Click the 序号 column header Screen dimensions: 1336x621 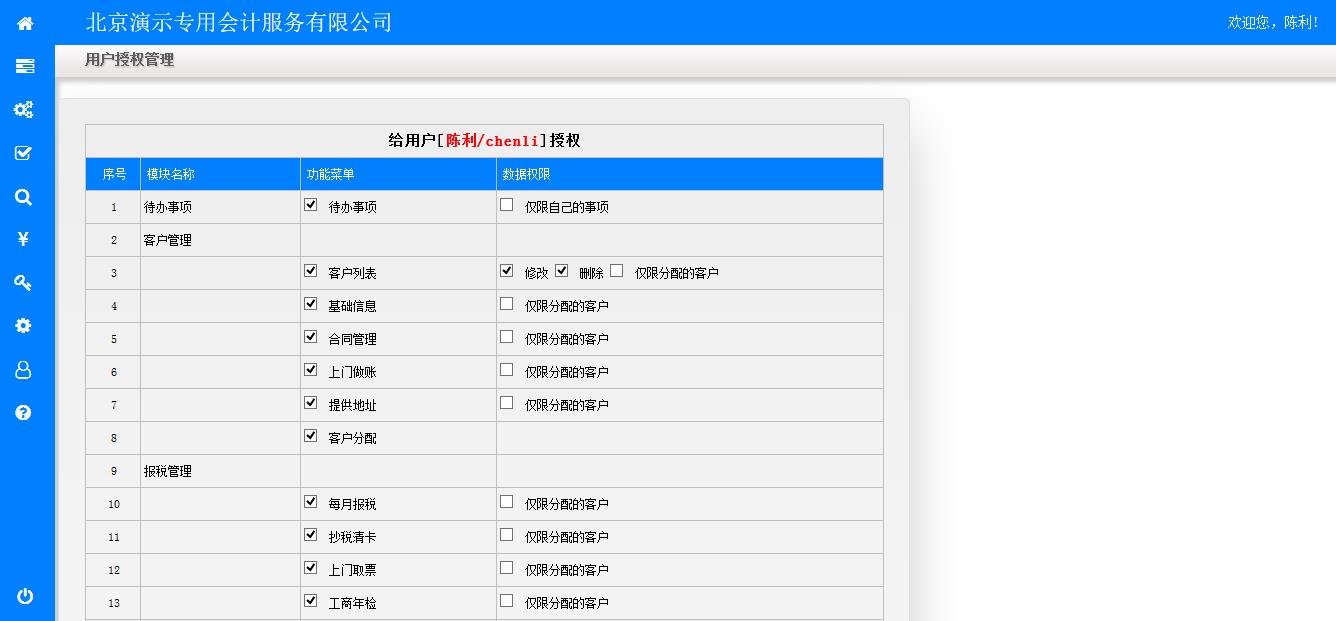(x=113, y=174)
